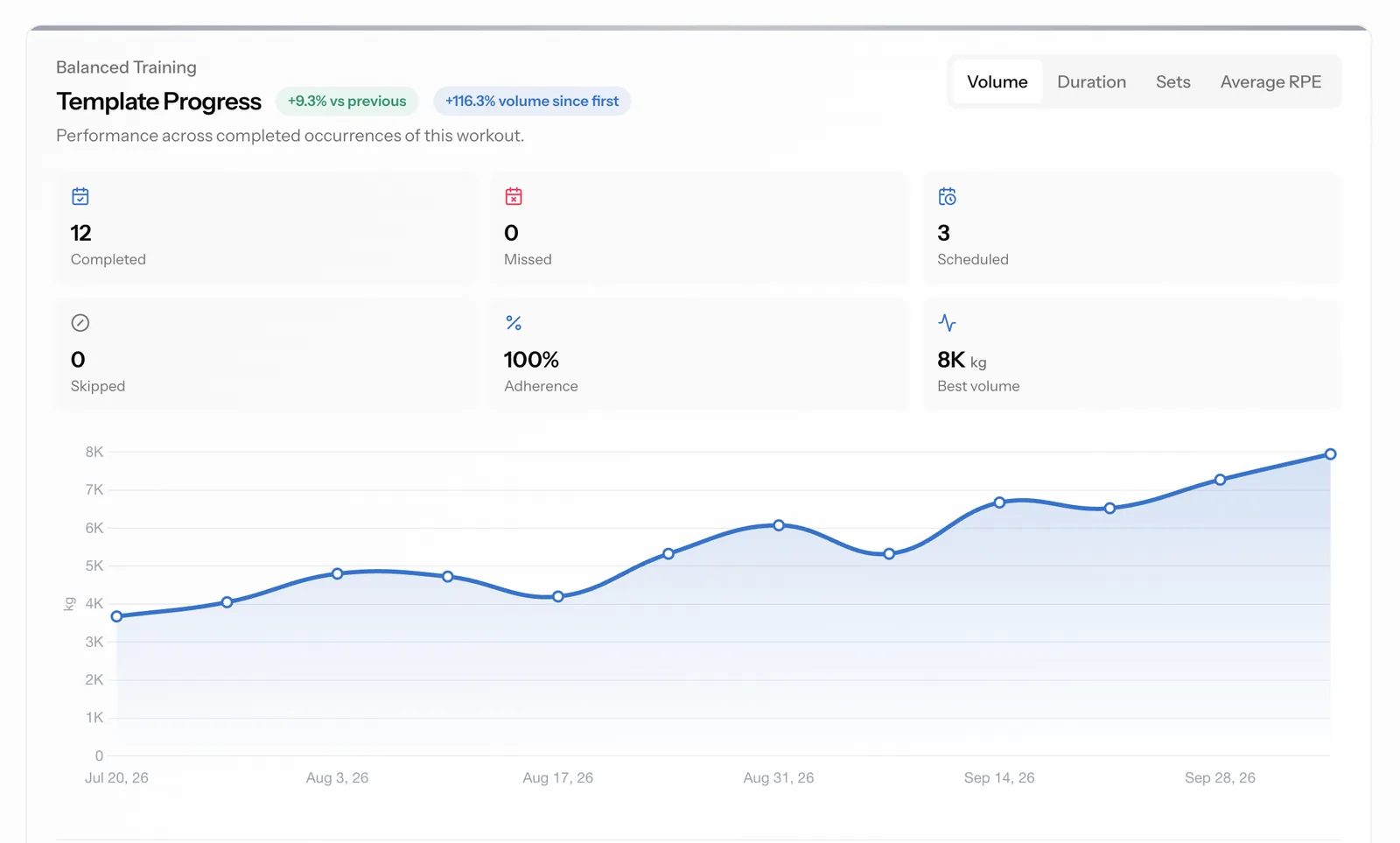The width and height of the screenshot is (1400, 843).
Task: Click the 12 Completed value
Action: 80,233
